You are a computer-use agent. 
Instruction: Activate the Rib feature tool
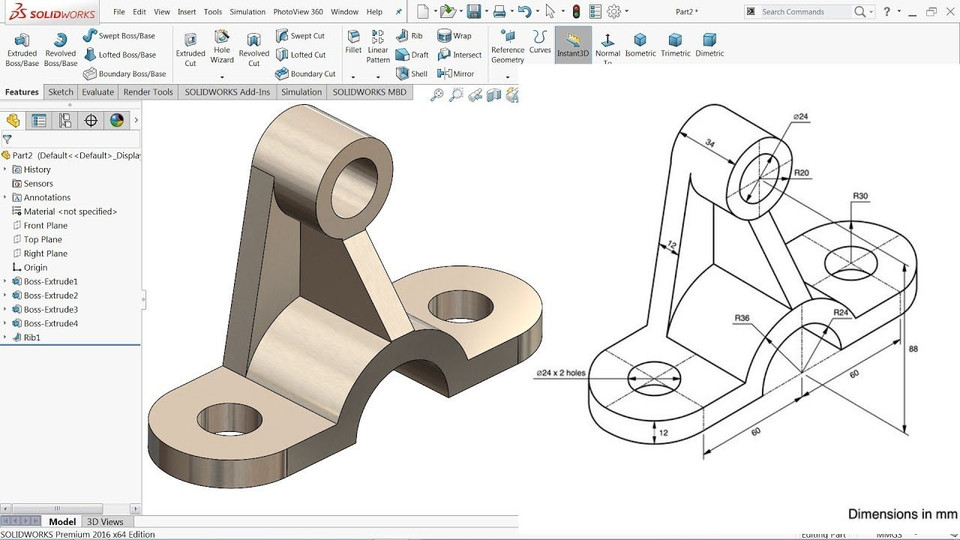(x=410, y=36)
